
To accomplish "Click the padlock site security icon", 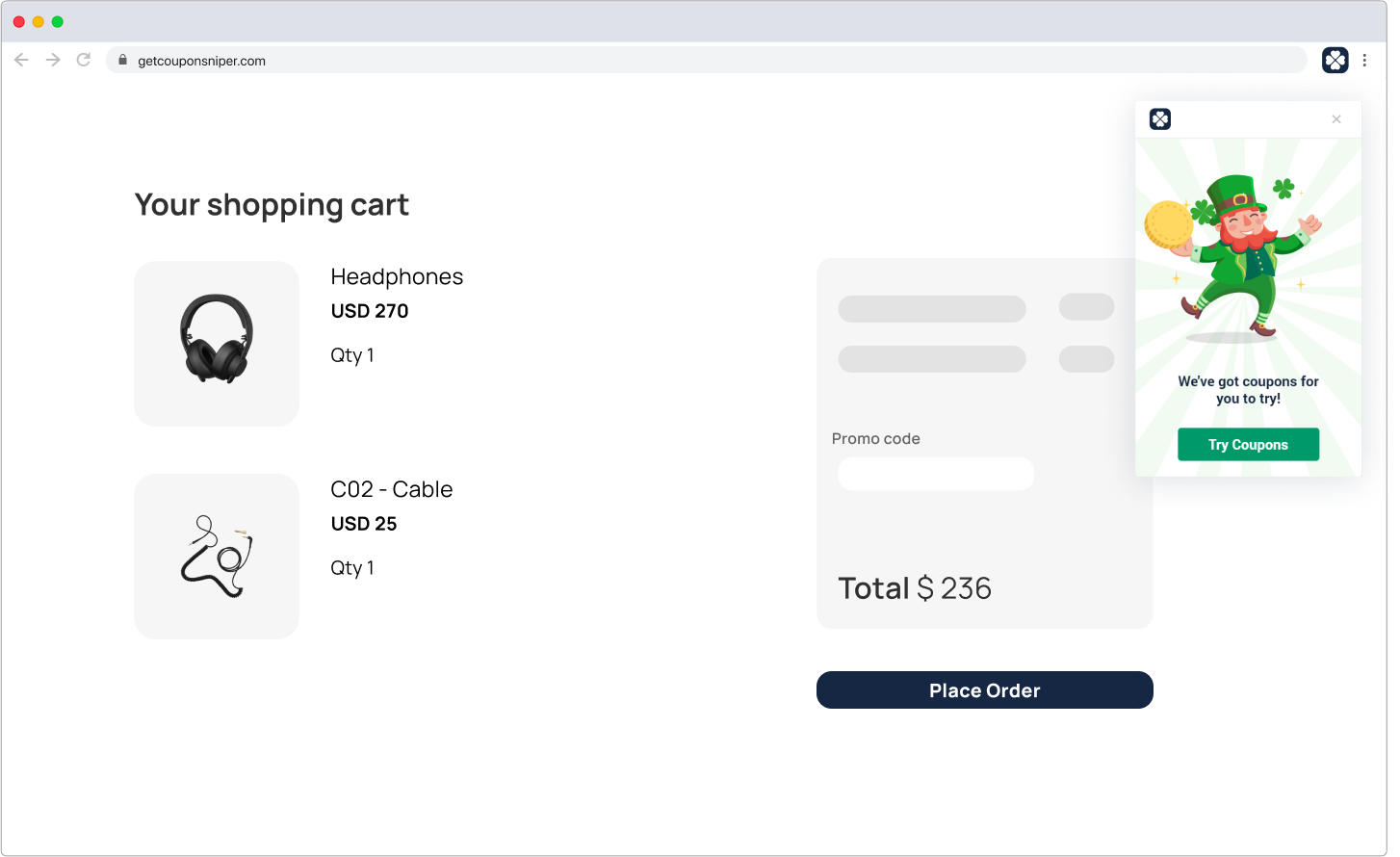I will pos(122,60).
